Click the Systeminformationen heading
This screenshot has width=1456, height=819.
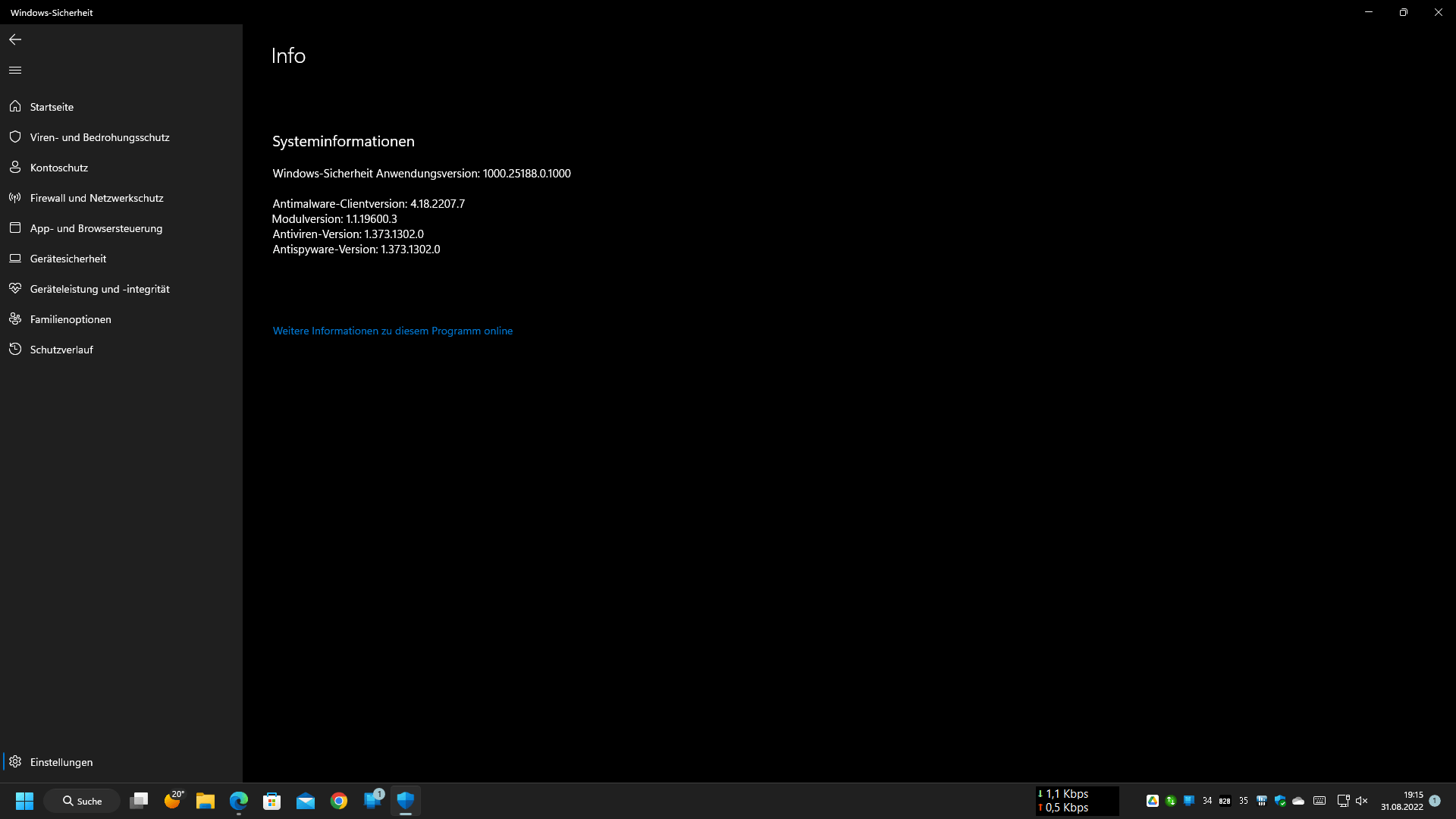click(344, 141)
